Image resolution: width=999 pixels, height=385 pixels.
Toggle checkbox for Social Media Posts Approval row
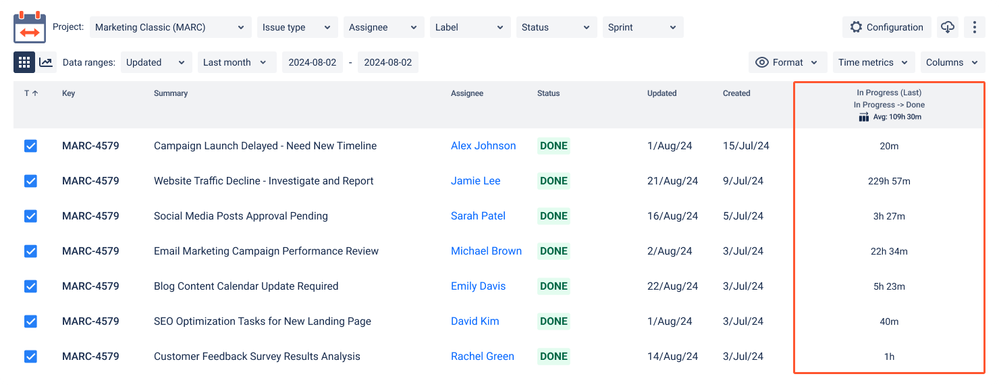(x=31, y=216)
